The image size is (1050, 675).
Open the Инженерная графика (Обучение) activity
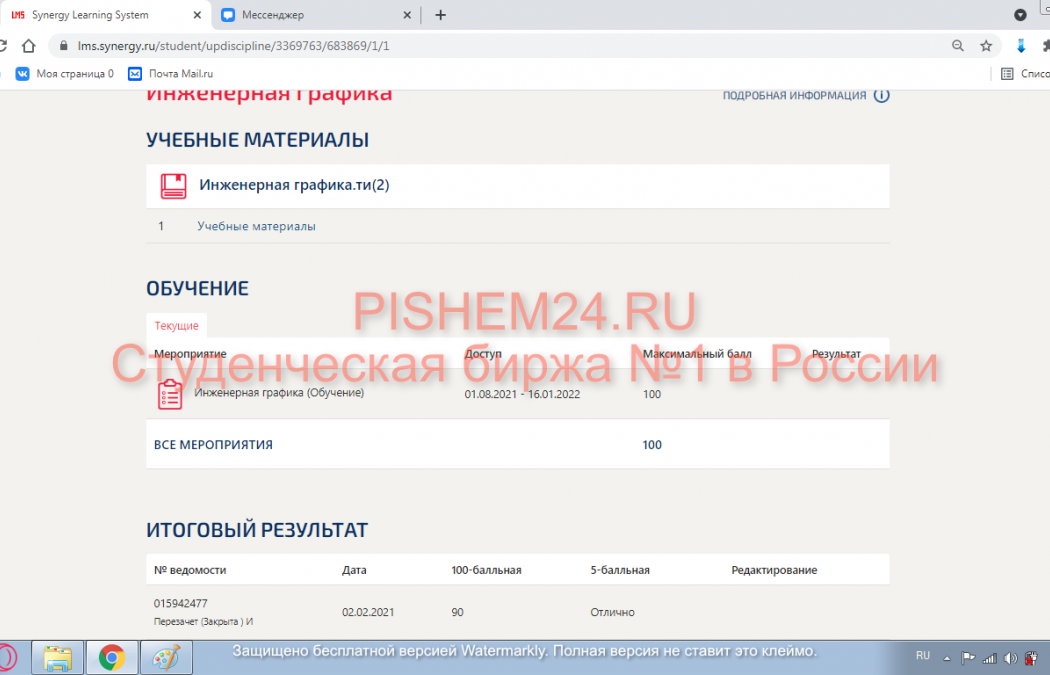point(279,393)
